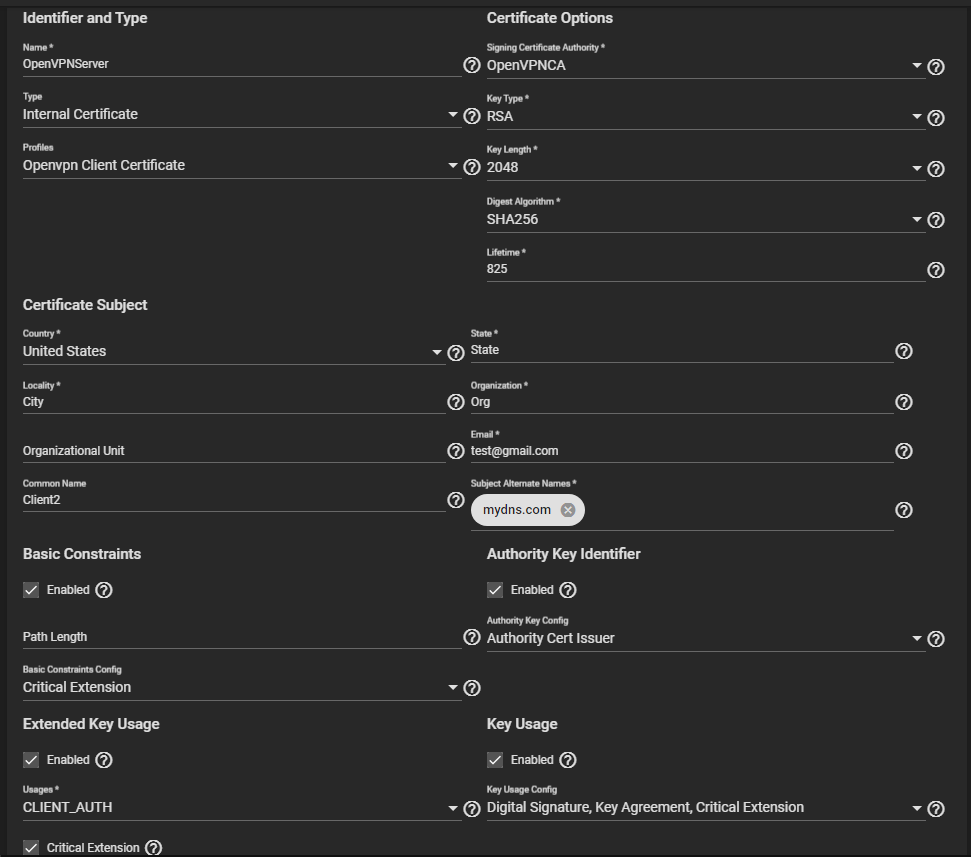The height and width of the screenshot is (857, 971).
Task: Click help icon for Path Length
Action: coord(472,637)
